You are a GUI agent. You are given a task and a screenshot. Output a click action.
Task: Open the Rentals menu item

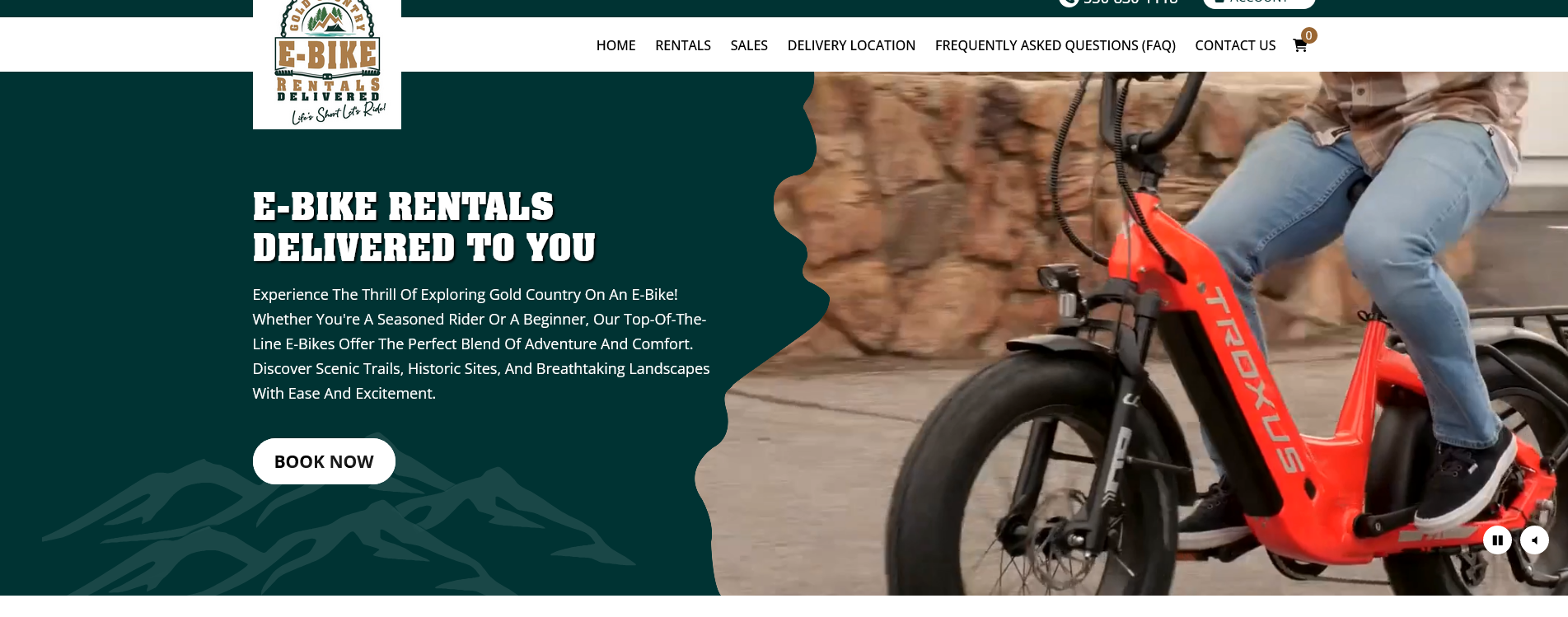click(682, 45)
